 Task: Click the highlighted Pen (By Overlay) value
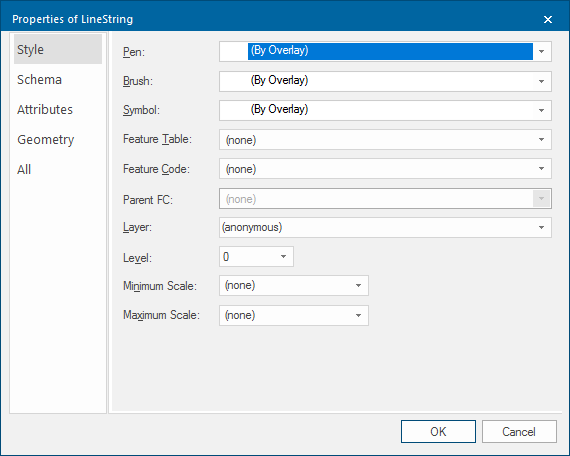[390, 51]
